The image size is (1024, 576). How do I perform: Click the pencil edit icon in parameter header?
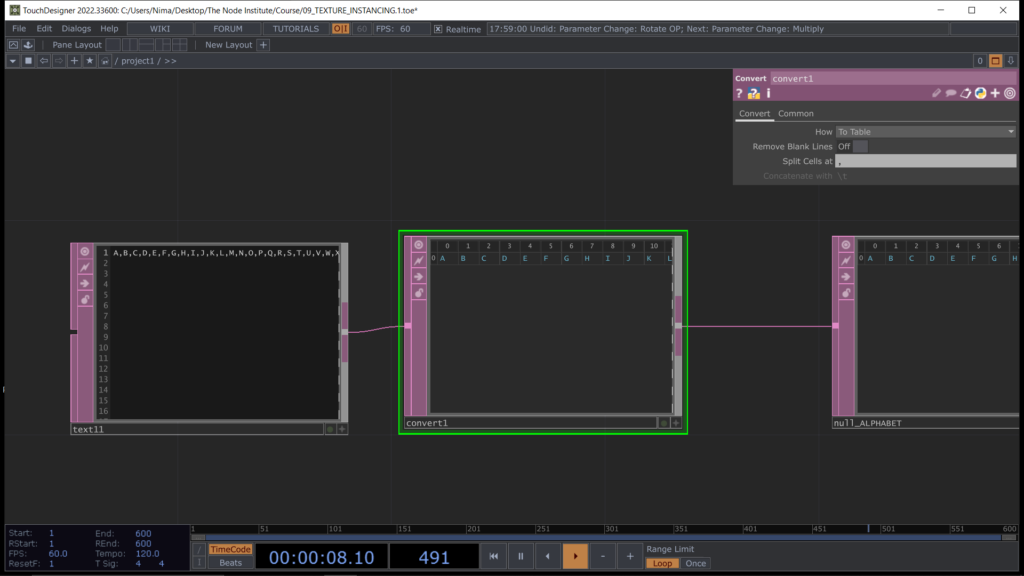click(x=936, y=93)
